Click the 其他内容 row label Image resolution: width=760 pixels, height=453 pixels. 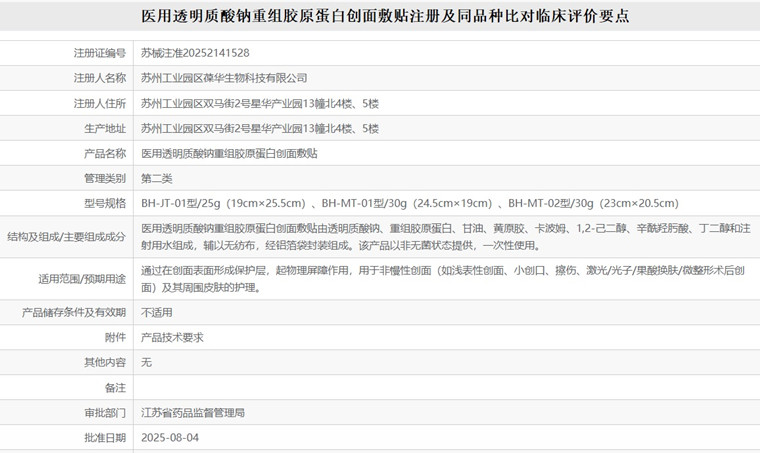click(x=105, y=362)
